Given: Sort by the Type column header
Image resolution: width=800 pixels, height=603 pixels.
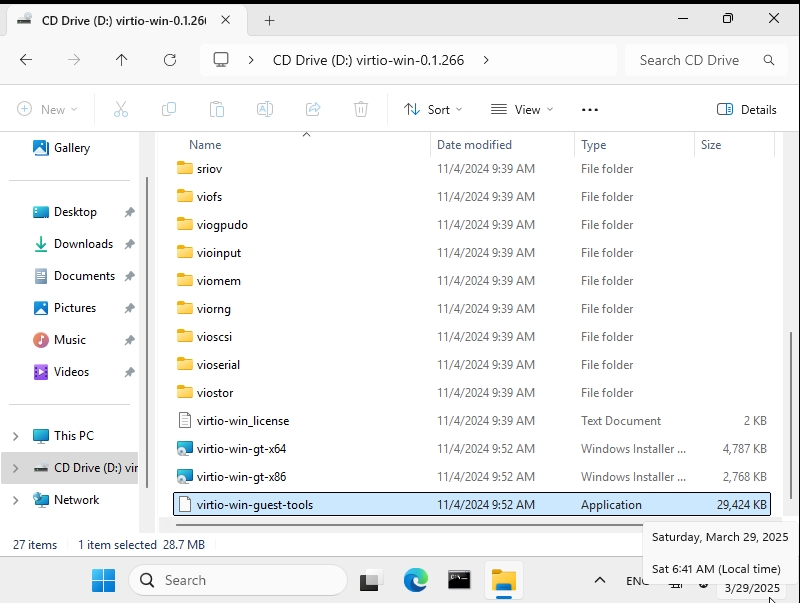Looking at the screenshot, I should pyautogui.click(x=593, y=145).
